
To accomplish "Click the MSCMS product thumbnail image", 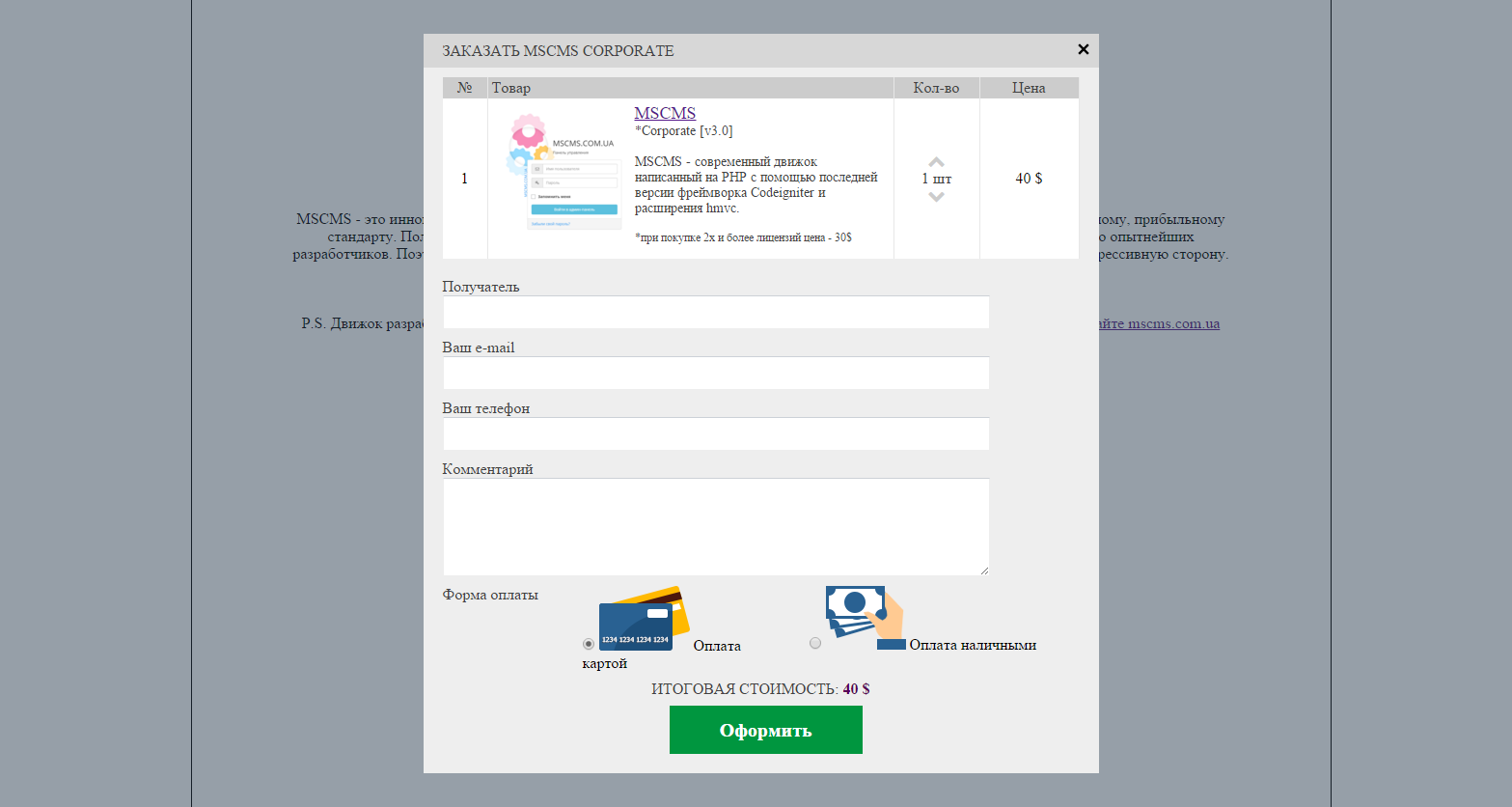I will pos(564,172).
